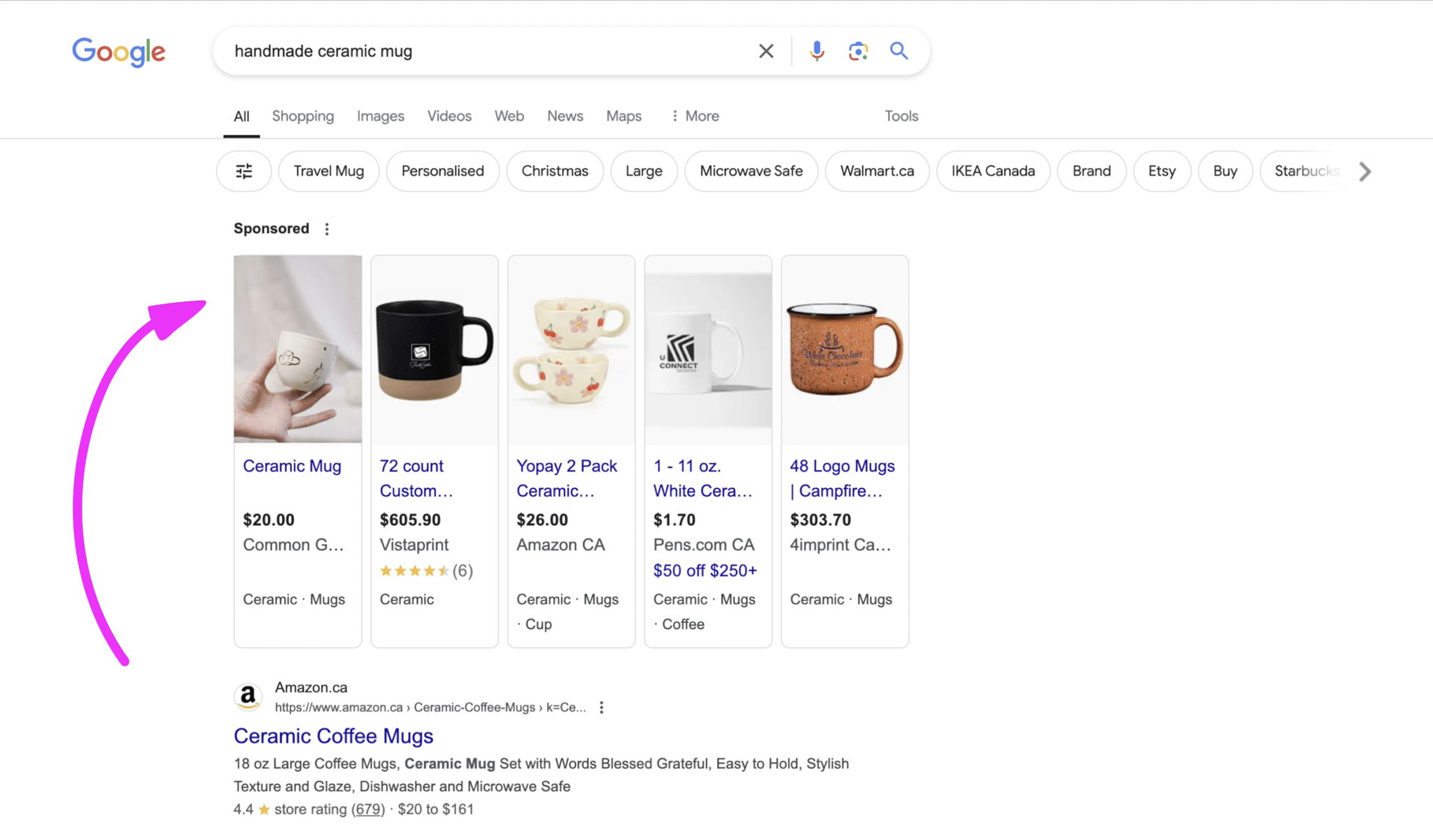Click the $303.70 price
1433x840 pixels.
click(x=821, y=520)
